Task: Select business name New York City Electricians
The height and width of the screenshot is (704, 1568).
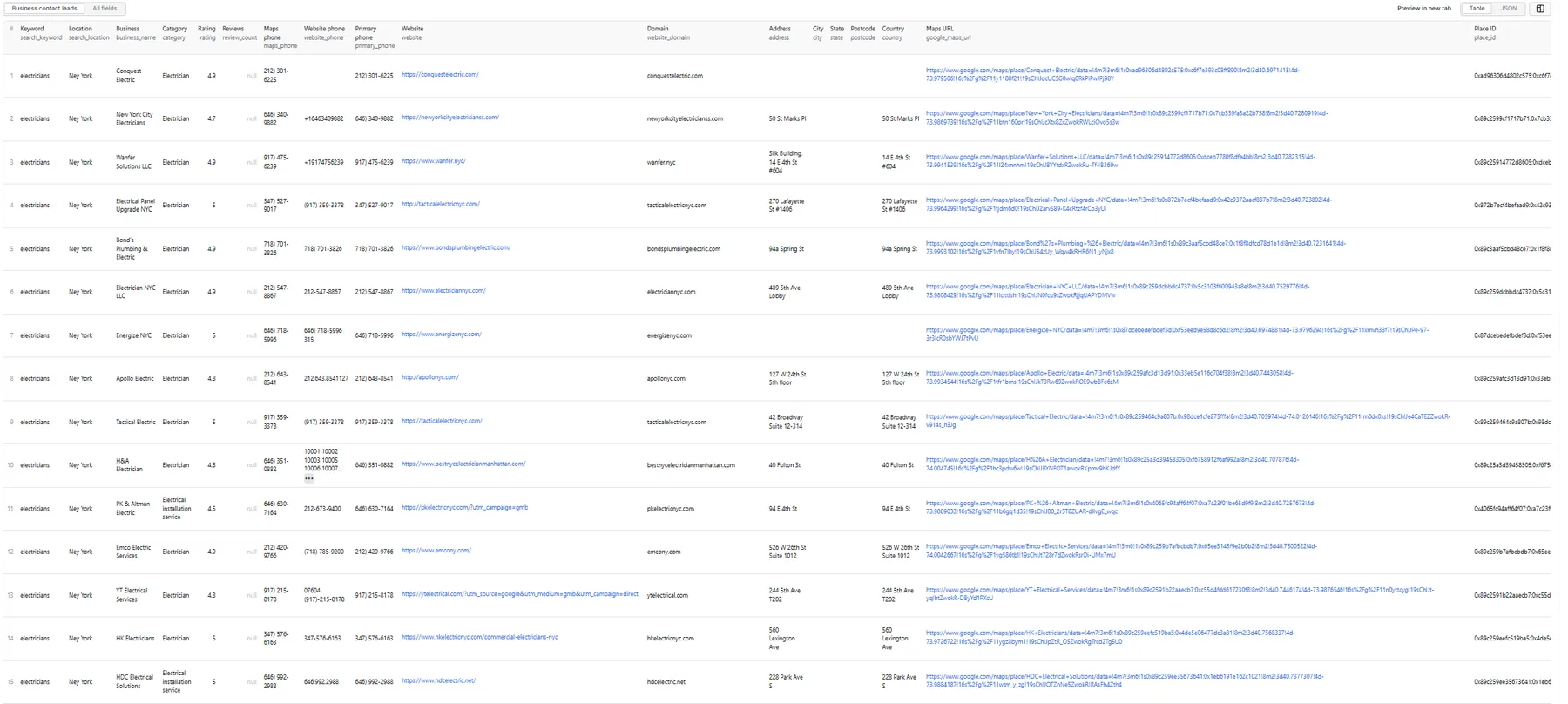Action: click(134, 118)
